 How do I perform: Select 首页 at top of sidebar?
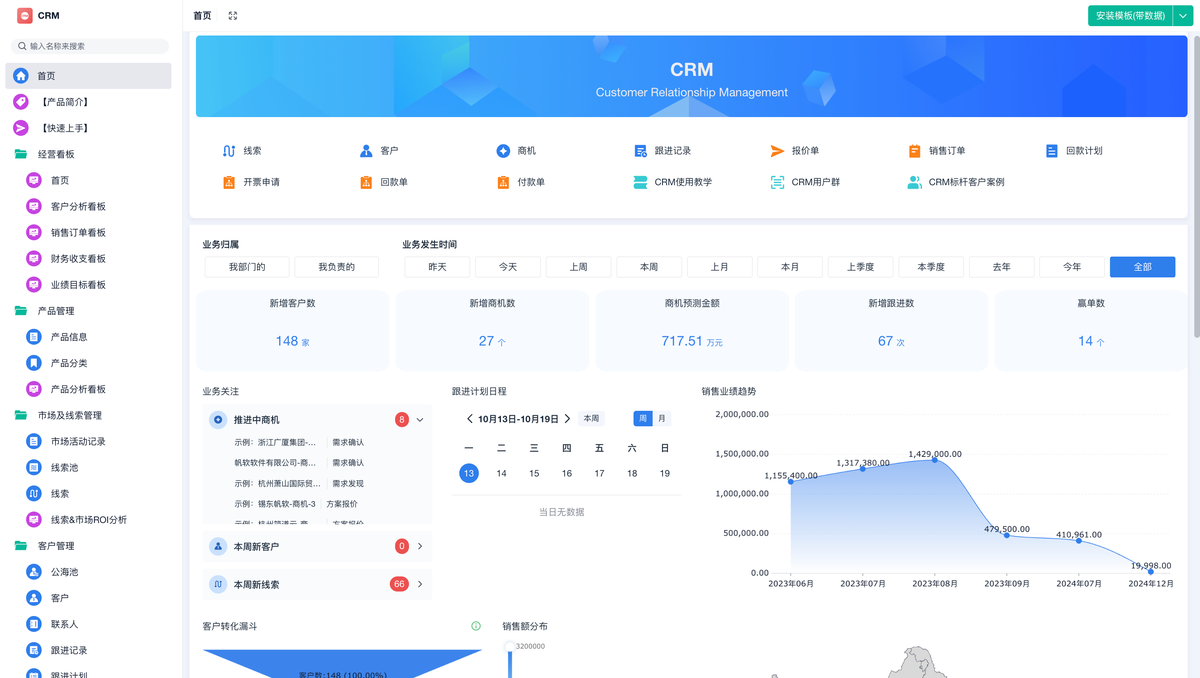90,76
